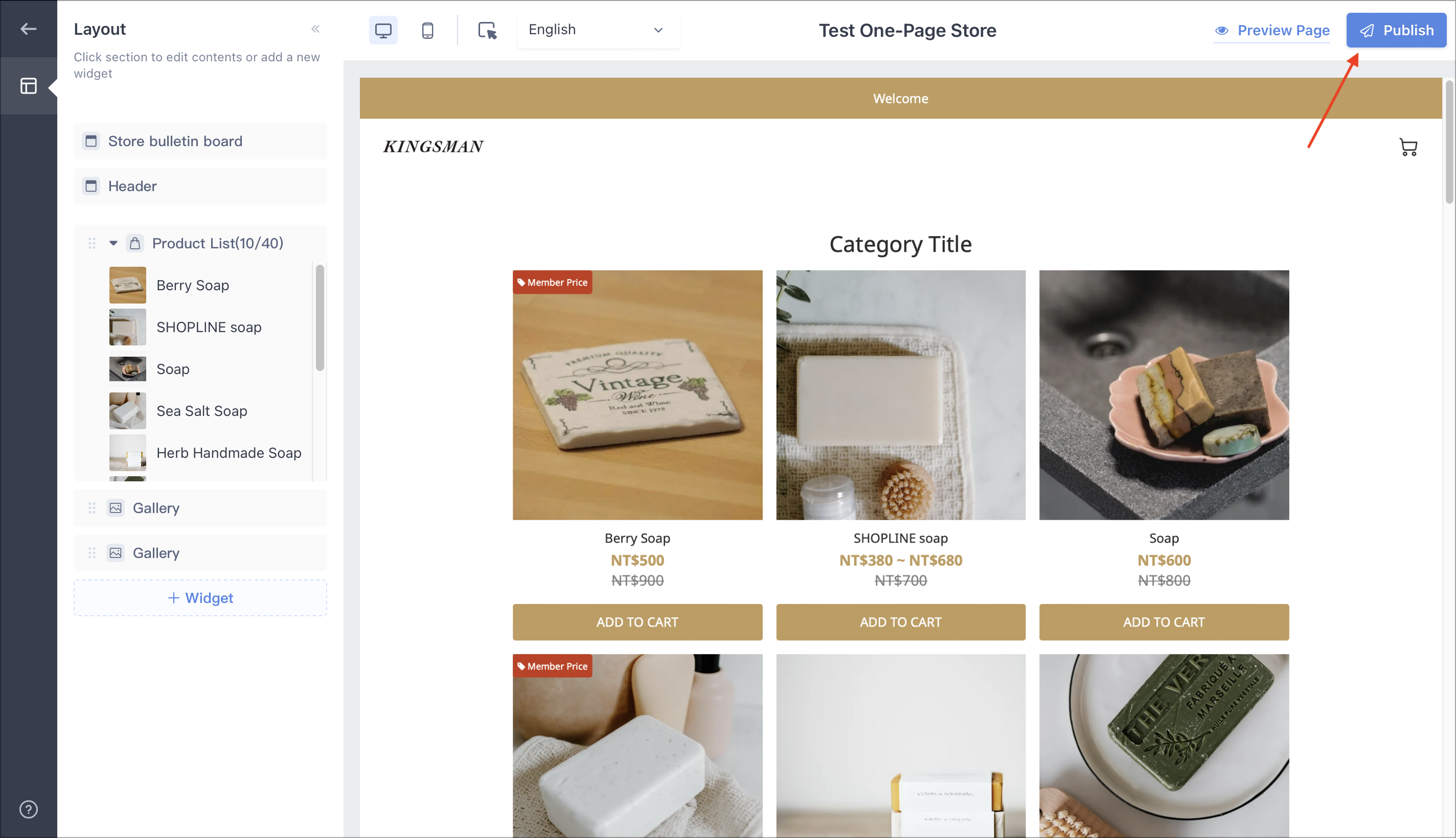Screen dimensions: 1456x838
Task: Select the Header section
Action: click(x=200, y=186)
